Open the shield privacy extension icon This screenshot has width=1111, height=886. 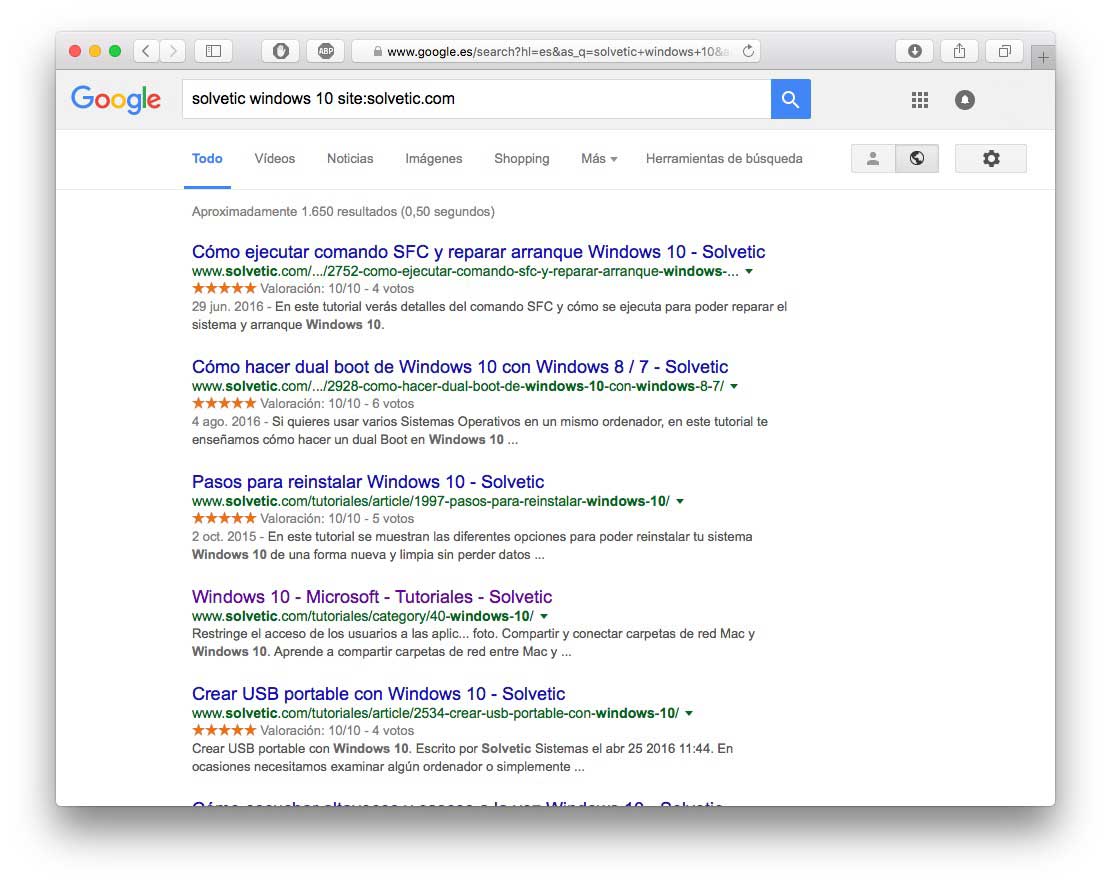(281, 51)
